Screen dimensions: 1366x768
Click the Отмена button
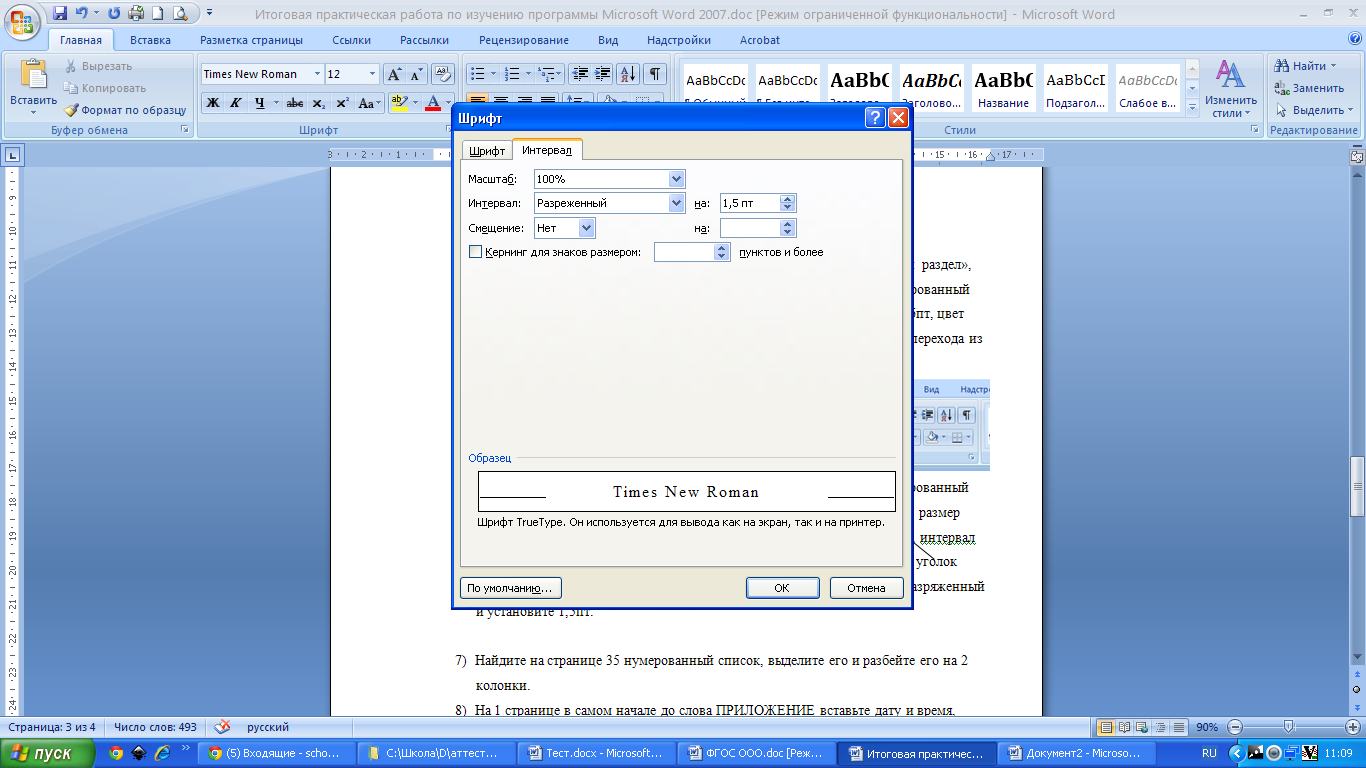click(867, 588)
